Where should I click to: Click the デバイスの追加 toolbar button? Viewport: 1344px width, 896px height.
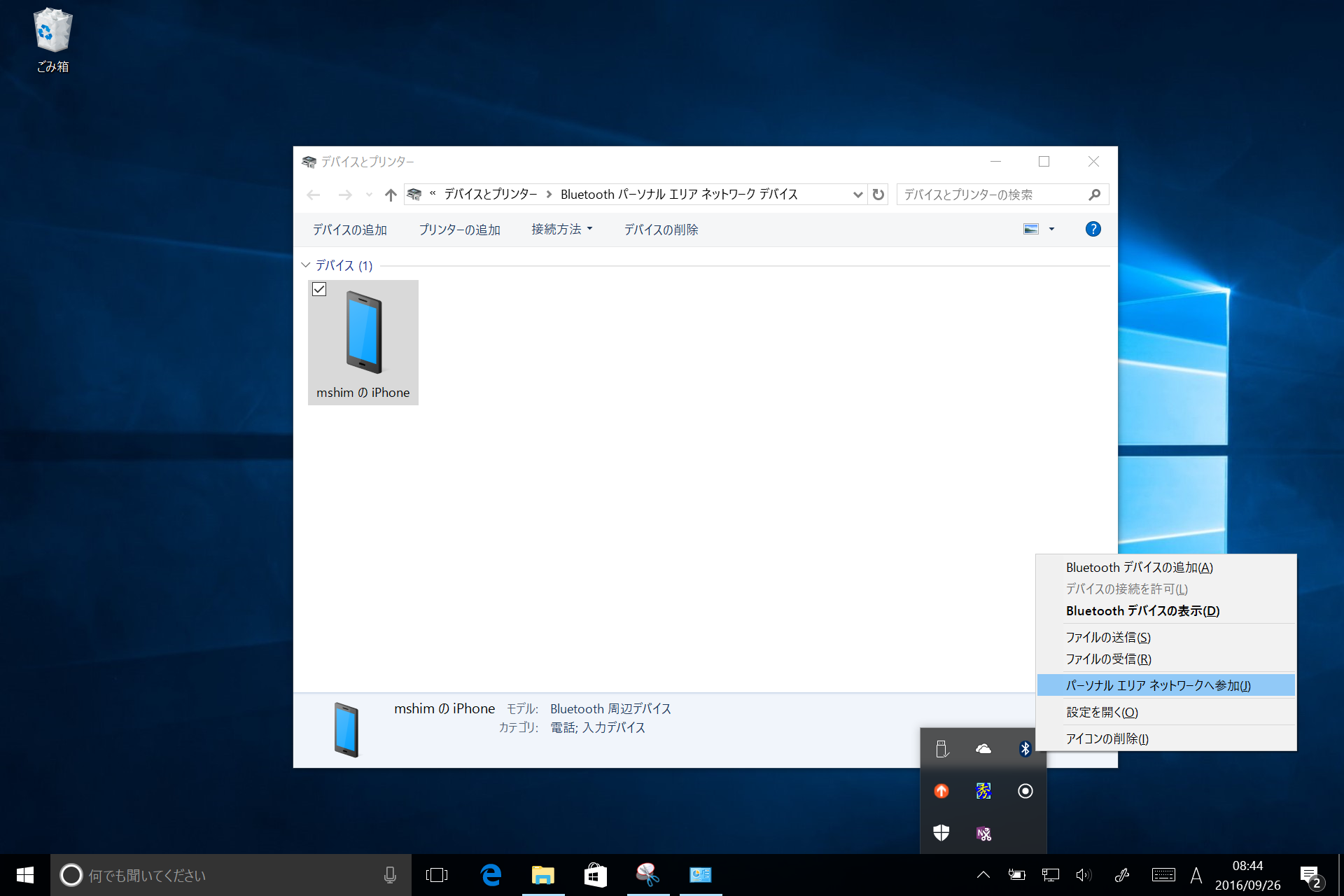[x=349, y=229]
